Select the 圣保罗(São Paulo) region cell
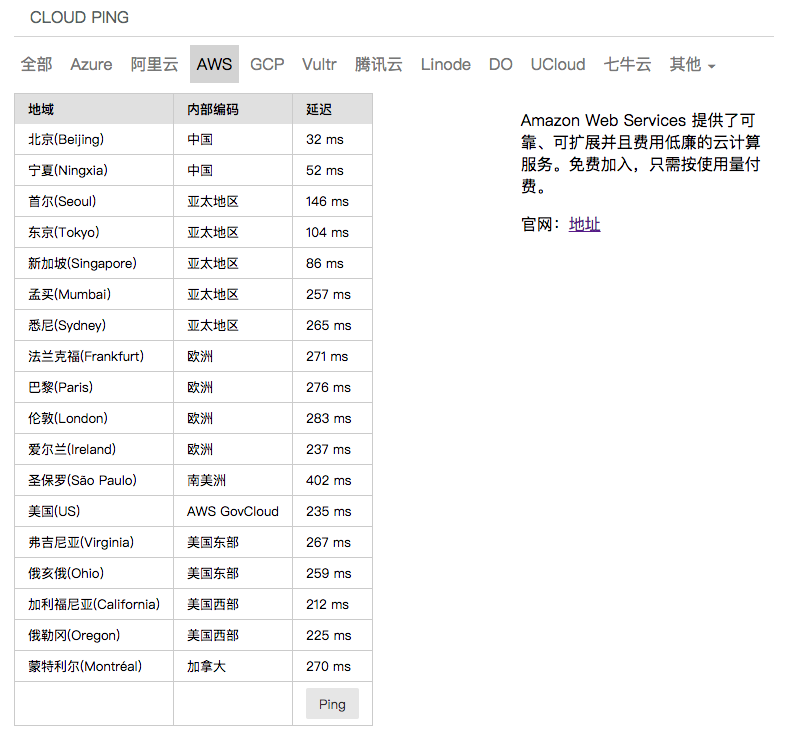 (94, 481)
